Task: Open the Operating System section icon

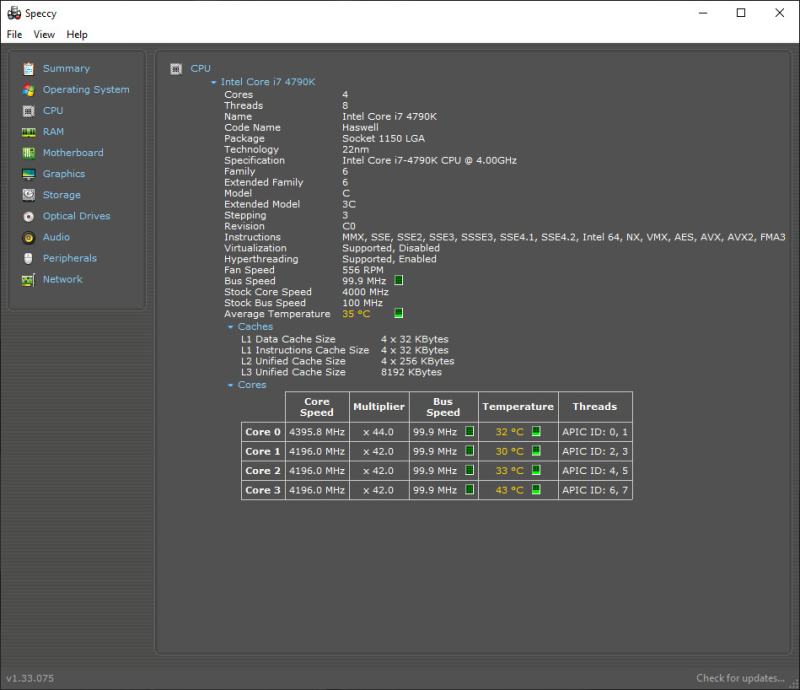Action: click(28, 90)
